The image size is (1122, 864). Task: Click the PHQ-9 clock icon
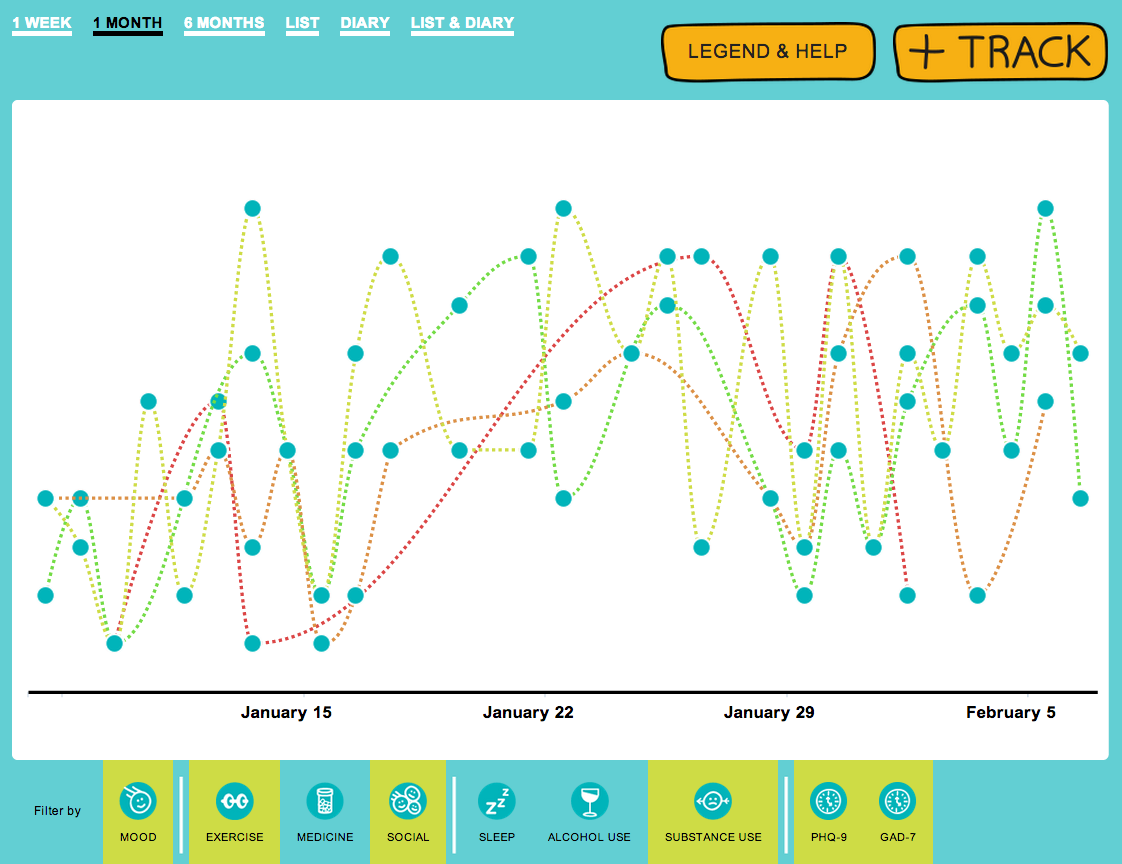click(x=829, y=801)
